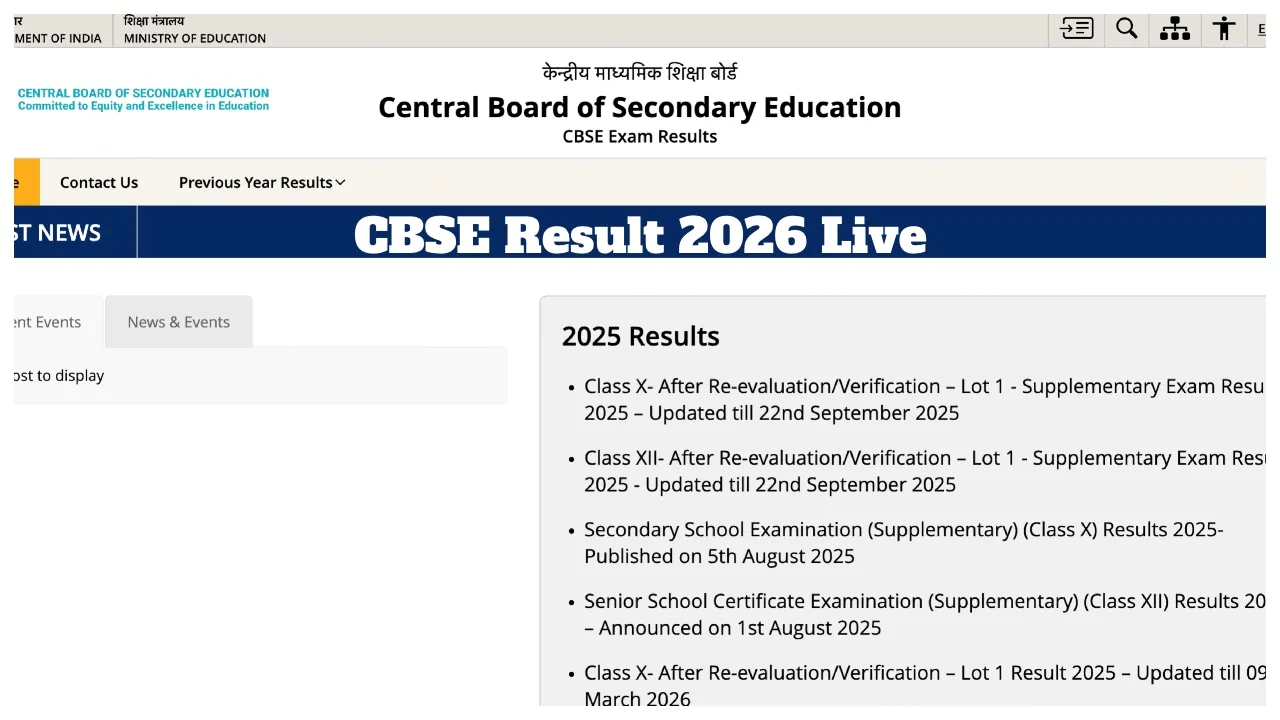
Task: Switch to the Current Events tab
Action: pyautogui.click(x=45, y=321)
